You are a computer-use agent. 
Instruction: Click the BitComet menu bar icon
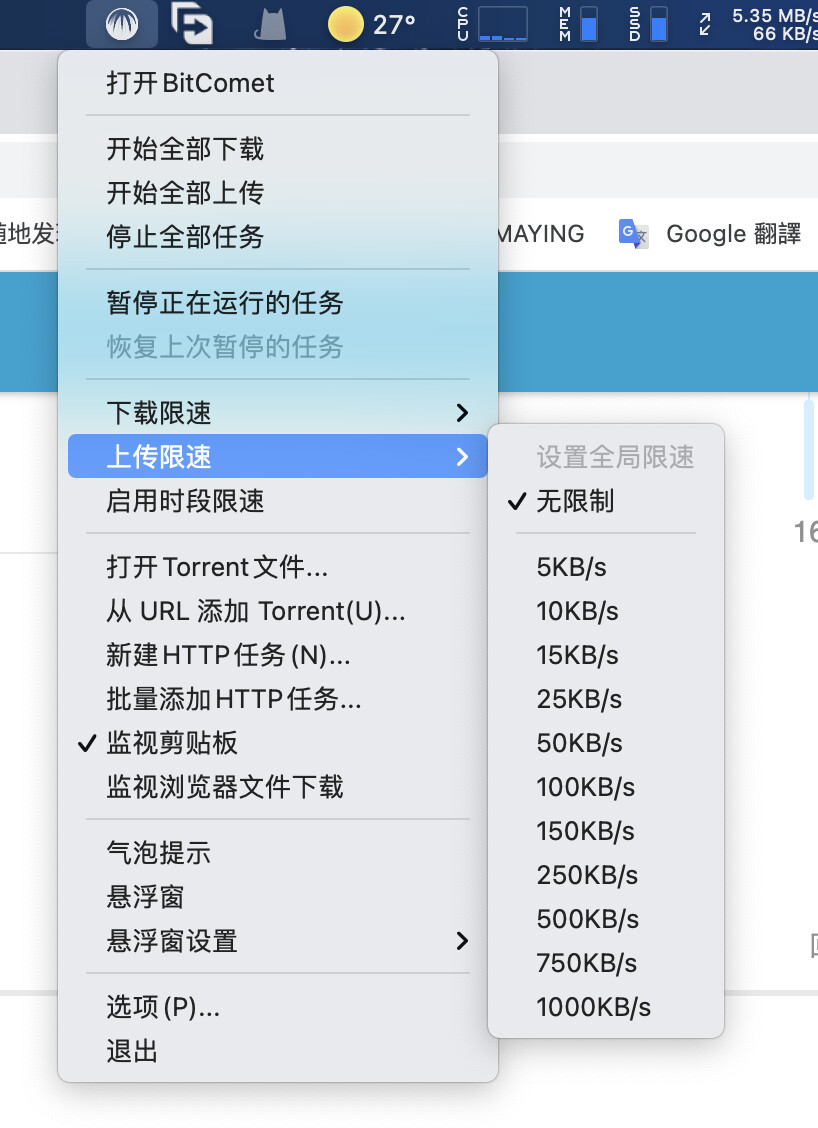122,24
